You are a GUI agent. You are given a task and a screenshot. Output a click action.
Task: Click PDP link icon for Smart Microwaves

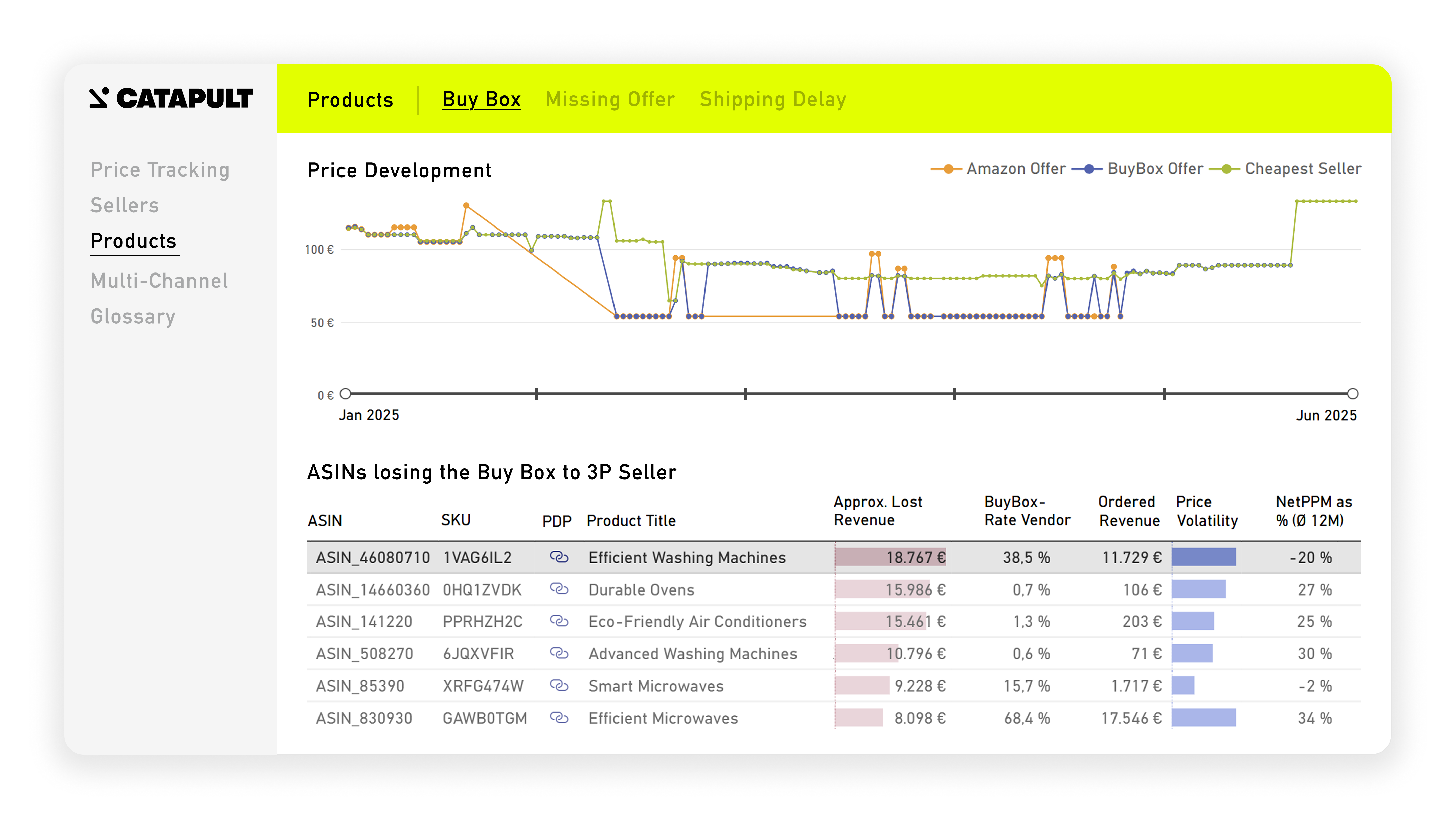(558, 686)
